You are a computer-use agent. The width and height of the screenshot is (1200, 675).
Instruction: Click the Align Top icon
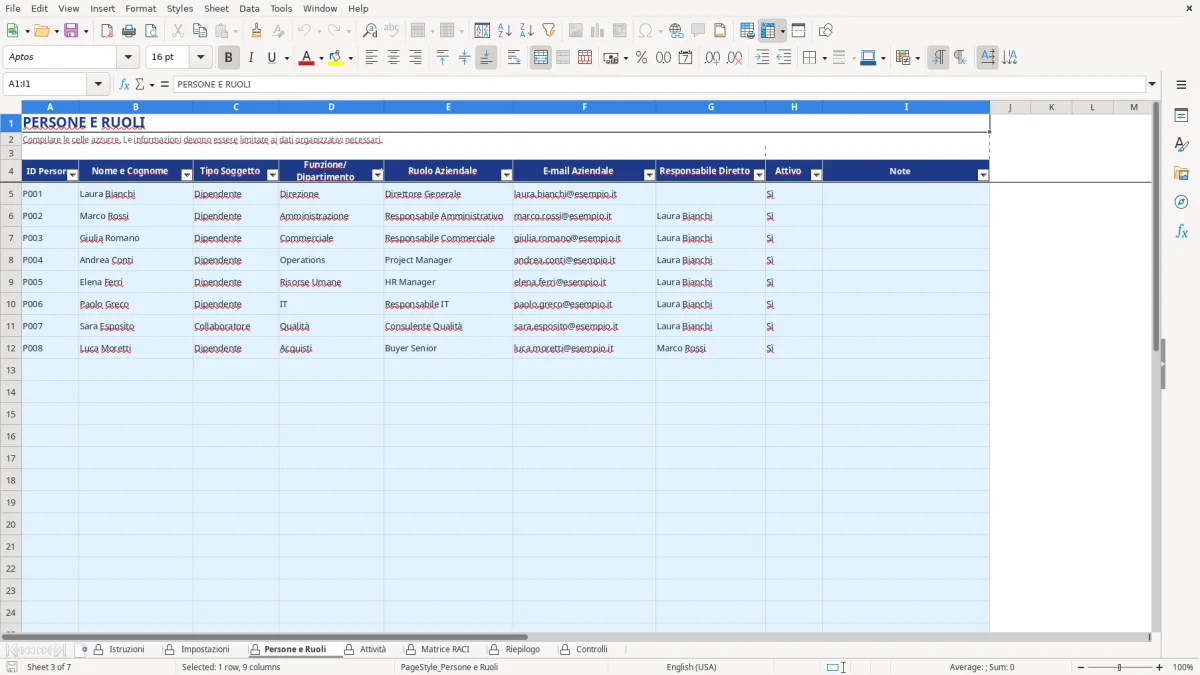click(443, 58)
